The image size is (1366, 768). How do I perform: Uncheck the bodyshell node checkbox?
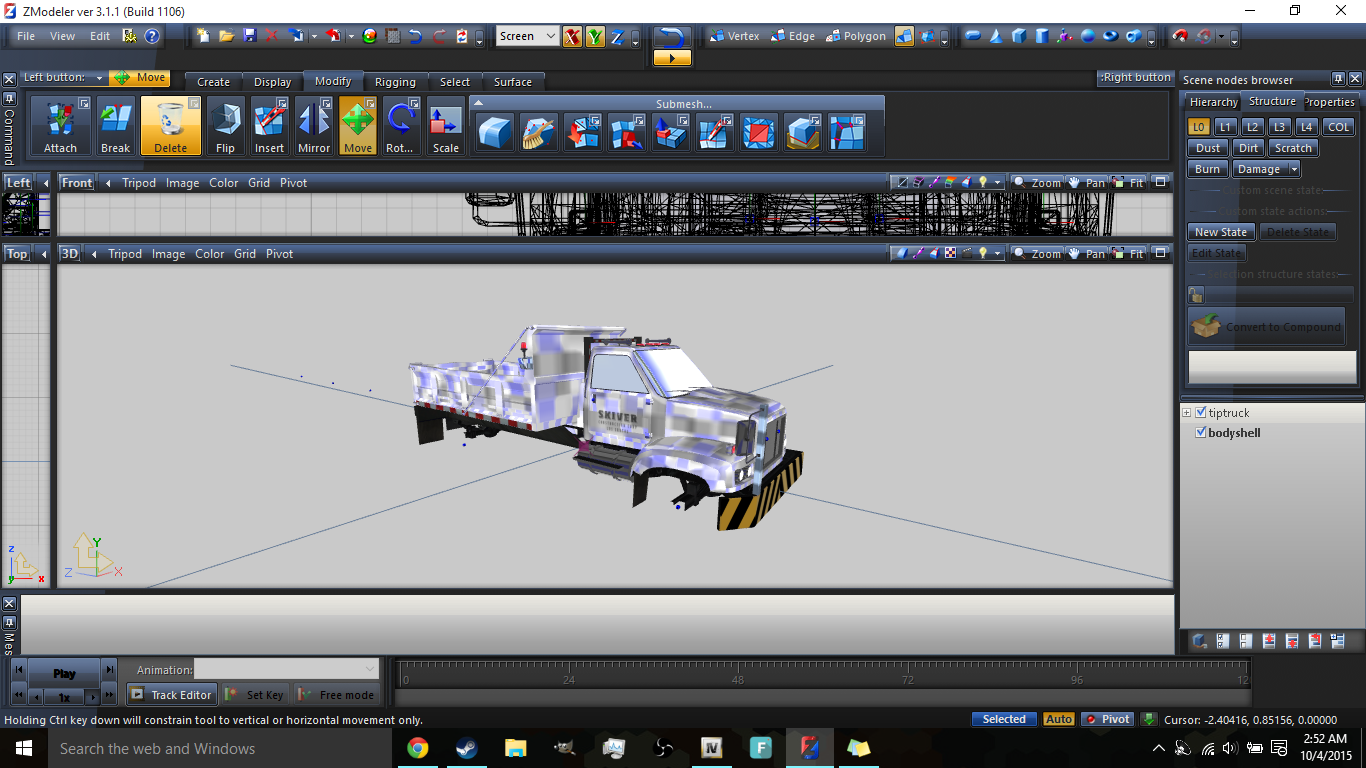(x=1201, y=433)
